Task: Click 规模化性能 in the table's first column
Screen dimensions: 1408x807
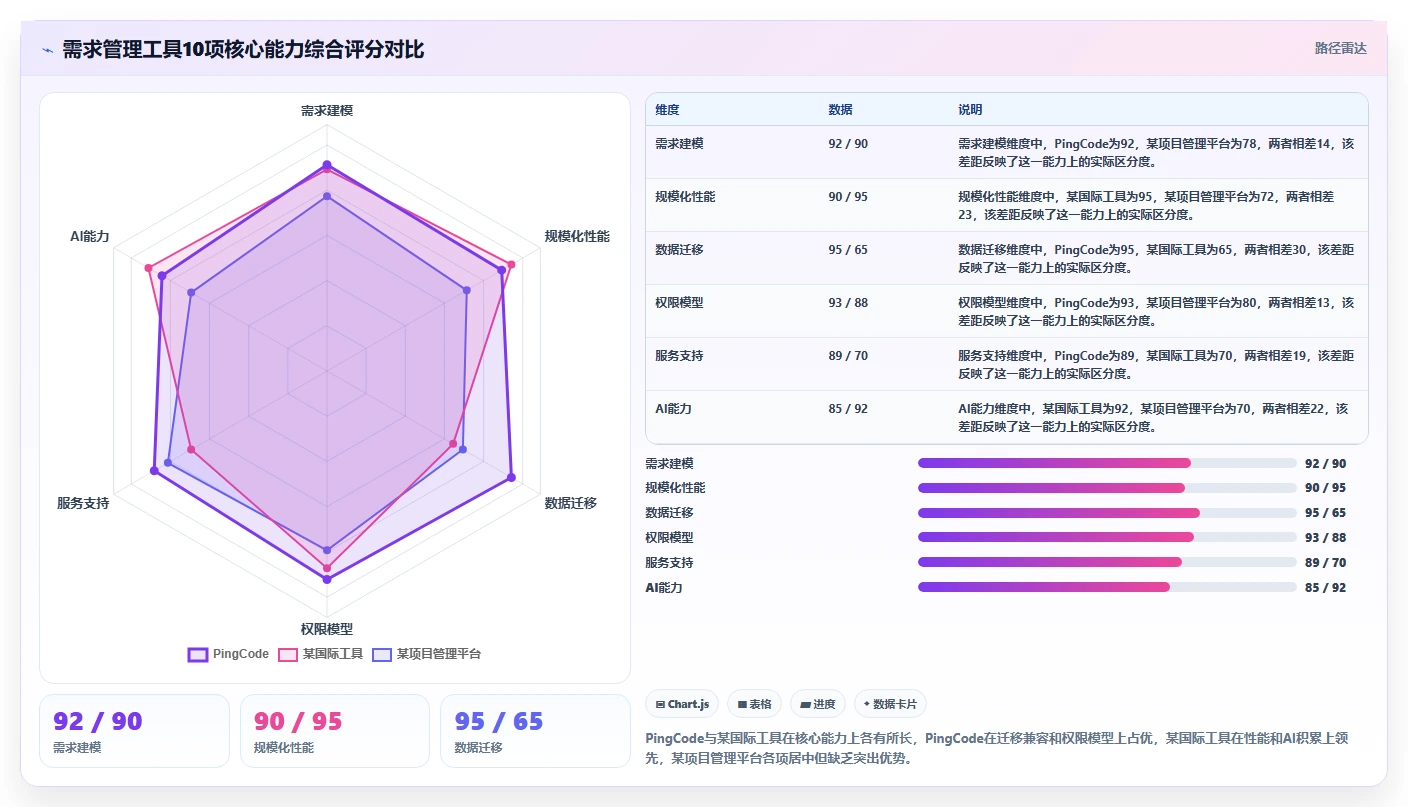Action: coord(685,197)
